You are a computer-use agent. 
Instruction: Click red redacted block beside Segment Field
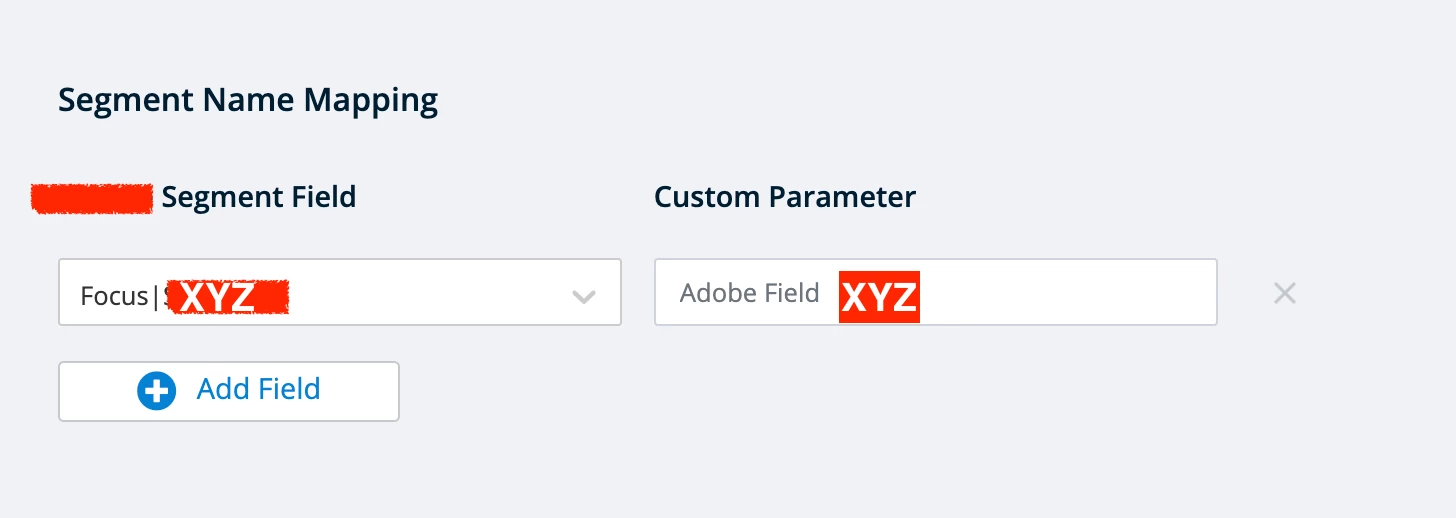91,198
